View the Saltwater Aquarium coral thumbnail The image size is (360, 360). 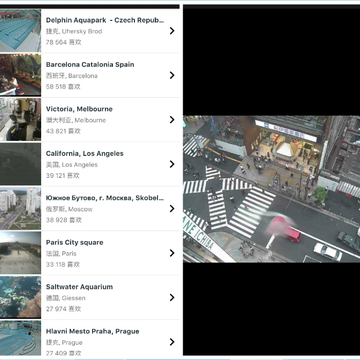click(20, 297)
